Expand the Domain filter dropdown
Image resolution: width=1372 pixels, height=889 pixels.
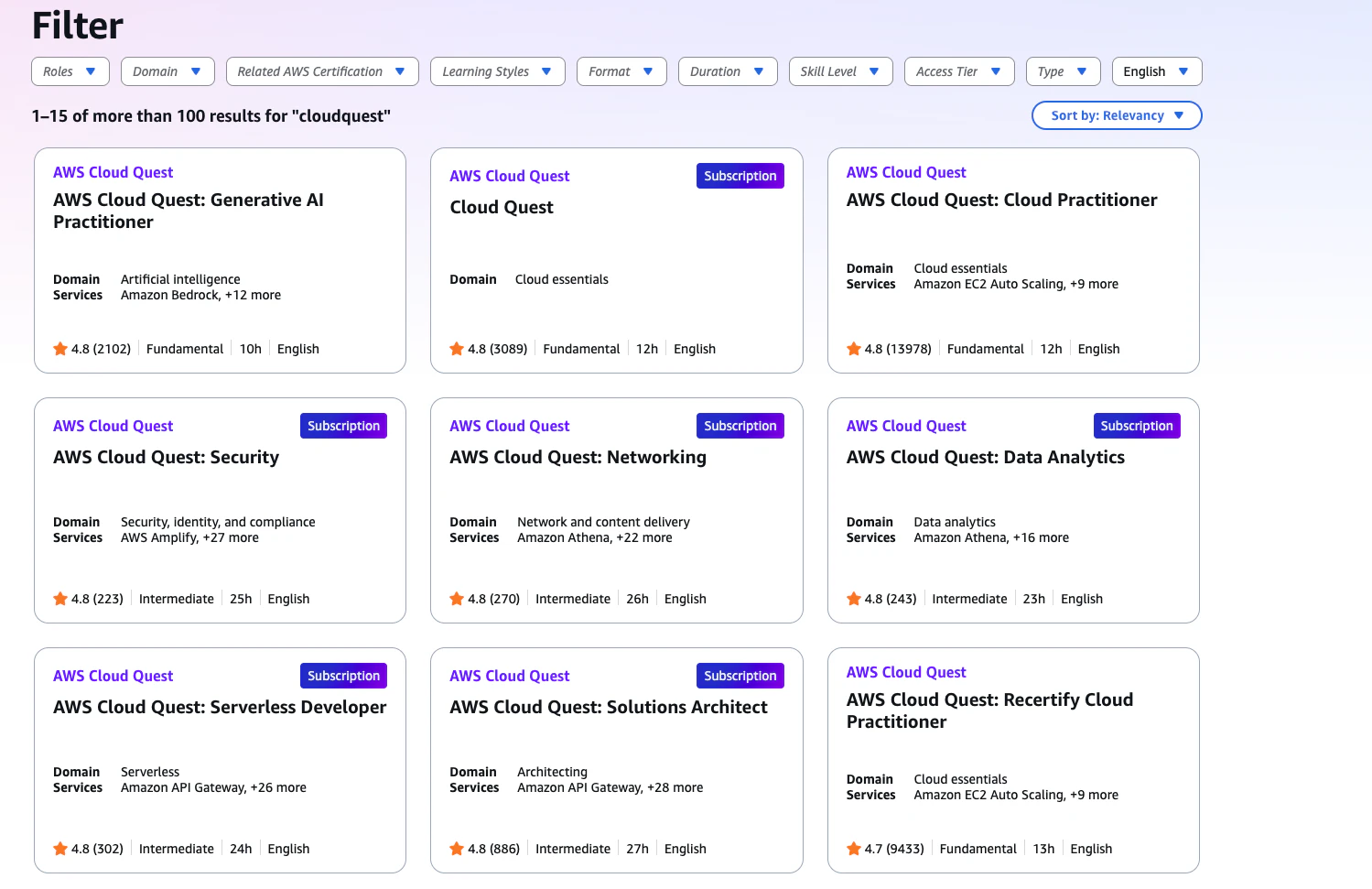167,71
